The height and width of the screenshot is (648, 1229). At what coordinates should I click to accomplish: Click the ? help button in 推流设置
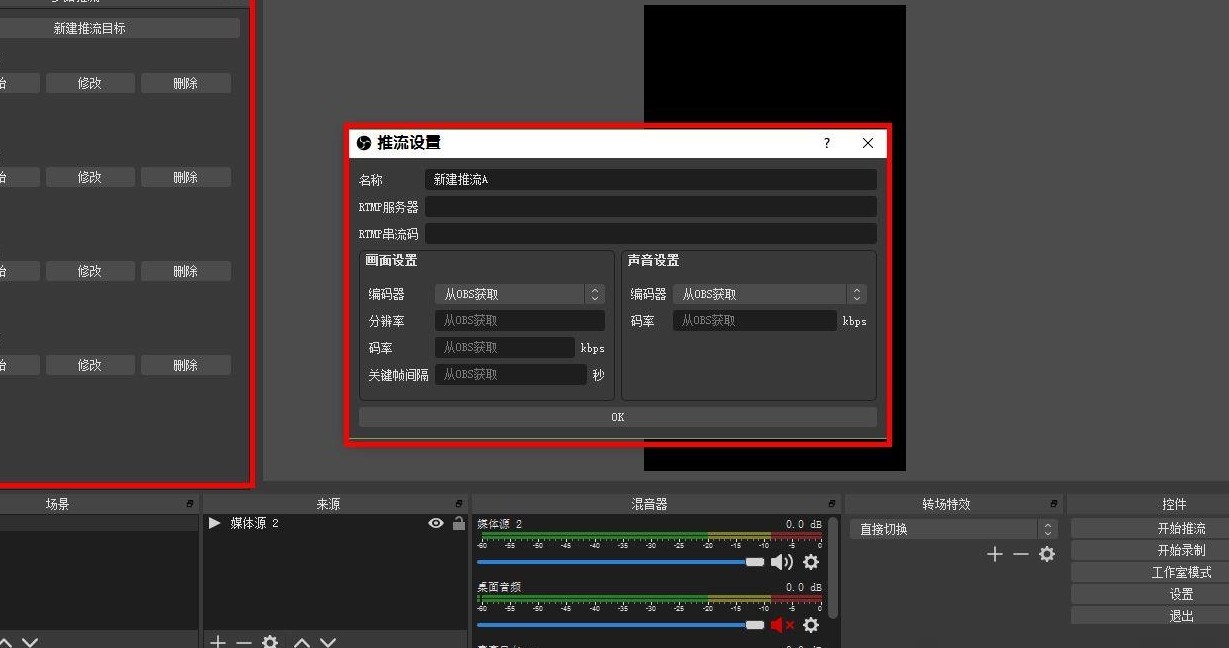click(826, 143)
